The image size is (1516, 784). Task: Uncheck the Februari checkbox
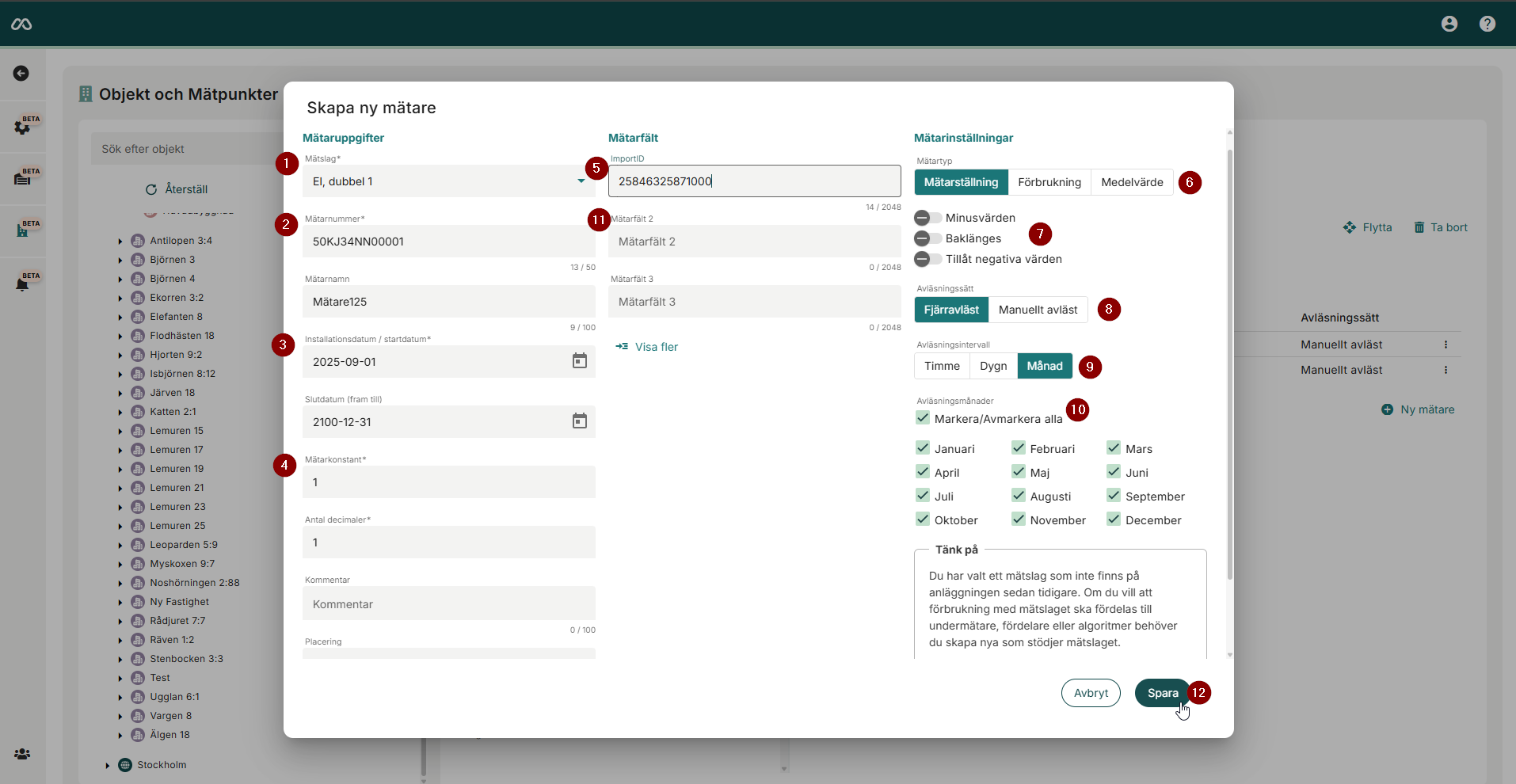pos(1019,448)
